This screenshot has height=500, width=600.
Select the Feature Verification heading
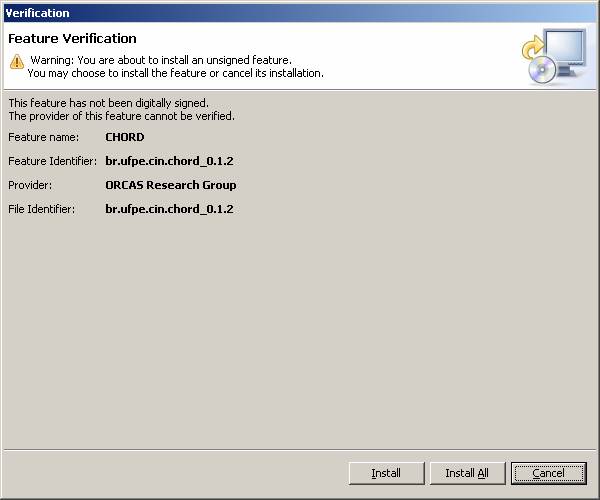coord(72,39)
